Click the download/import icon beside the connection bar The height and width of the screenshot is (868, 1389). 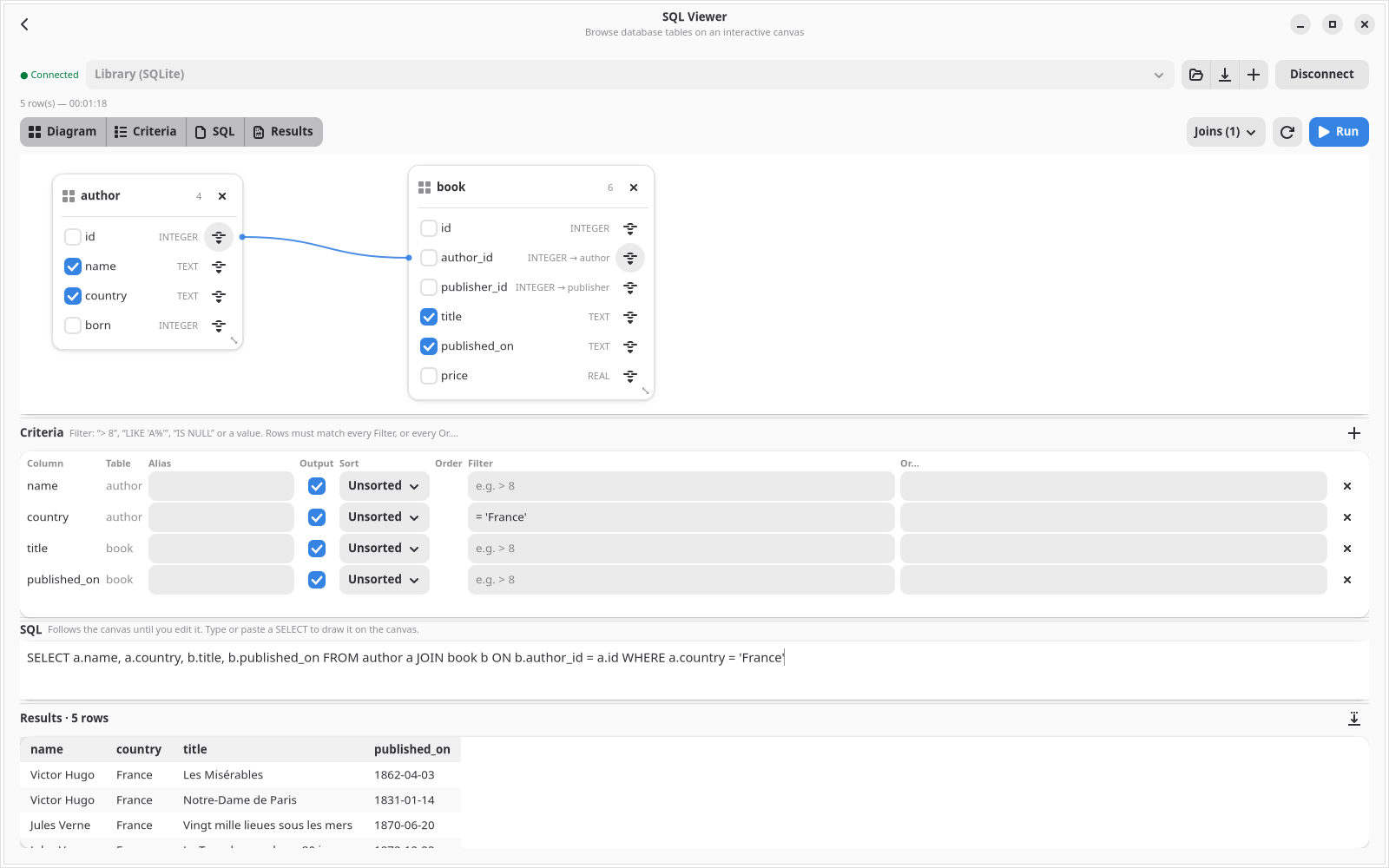pyautogui.click(x=1225, y=75)
